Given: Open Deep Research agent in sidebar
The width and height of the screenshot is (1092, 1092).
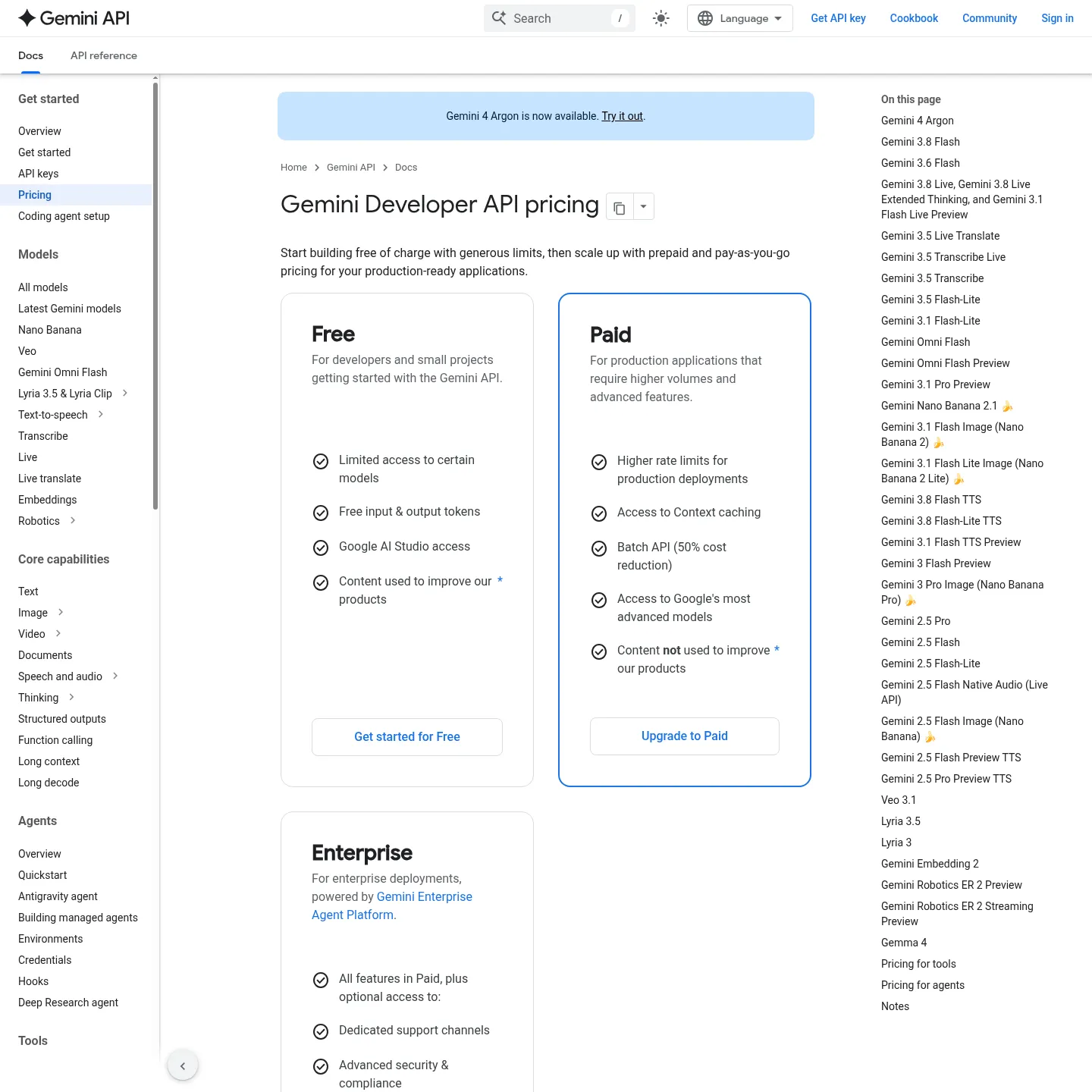Looking at the screenshot, I should 68,1003.
